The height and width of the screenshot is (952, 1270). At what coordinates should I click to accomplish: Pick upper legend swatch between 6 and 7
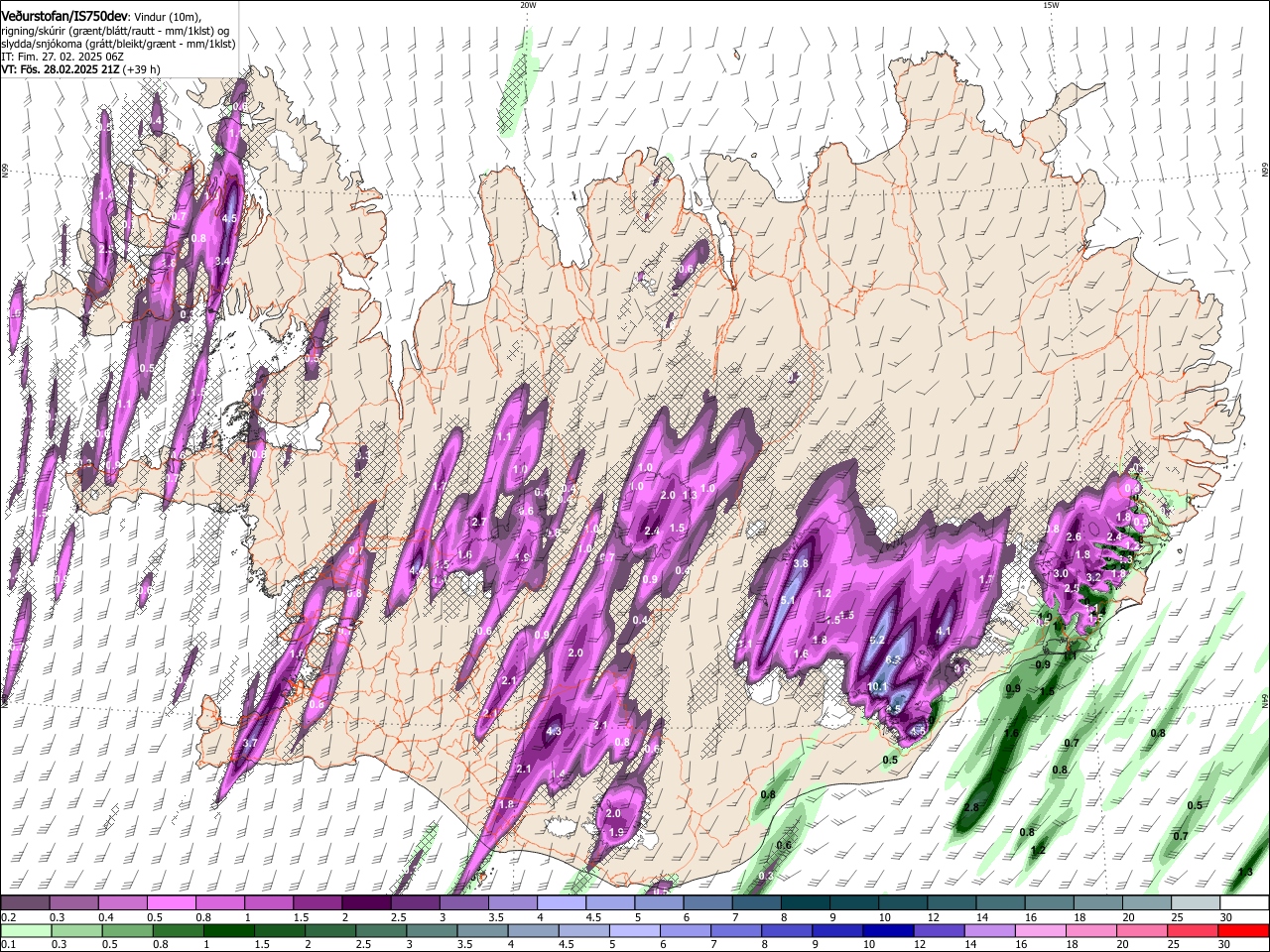click(708, 902)
